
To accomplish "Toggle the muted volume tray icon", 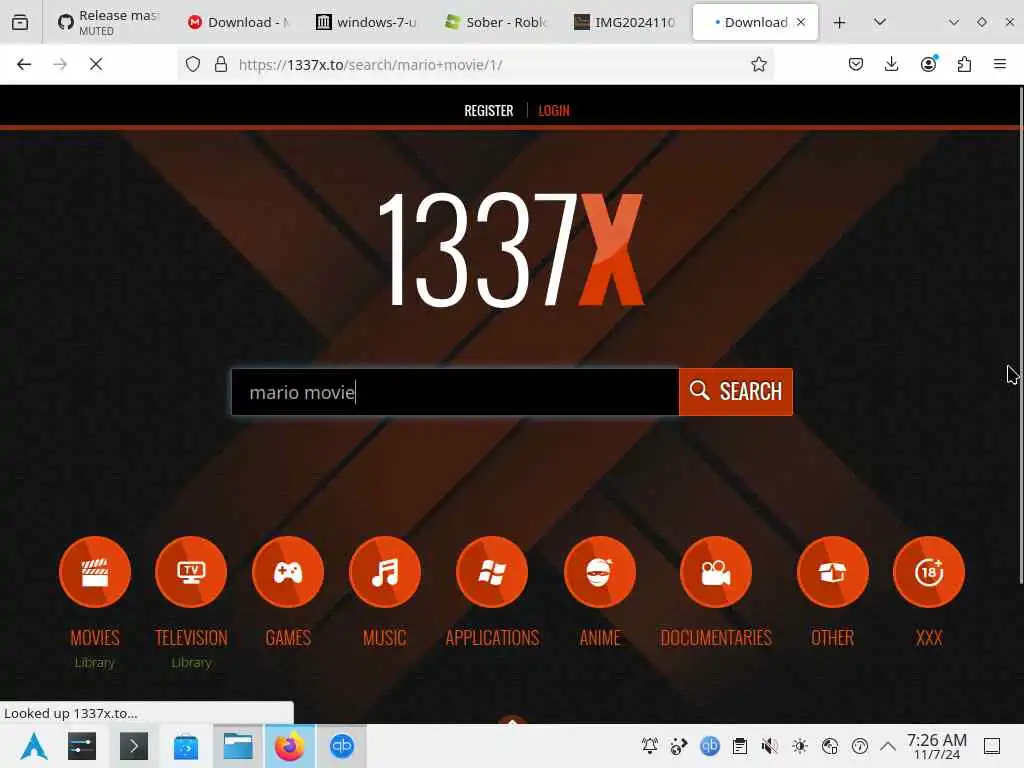I will [769, 746].
